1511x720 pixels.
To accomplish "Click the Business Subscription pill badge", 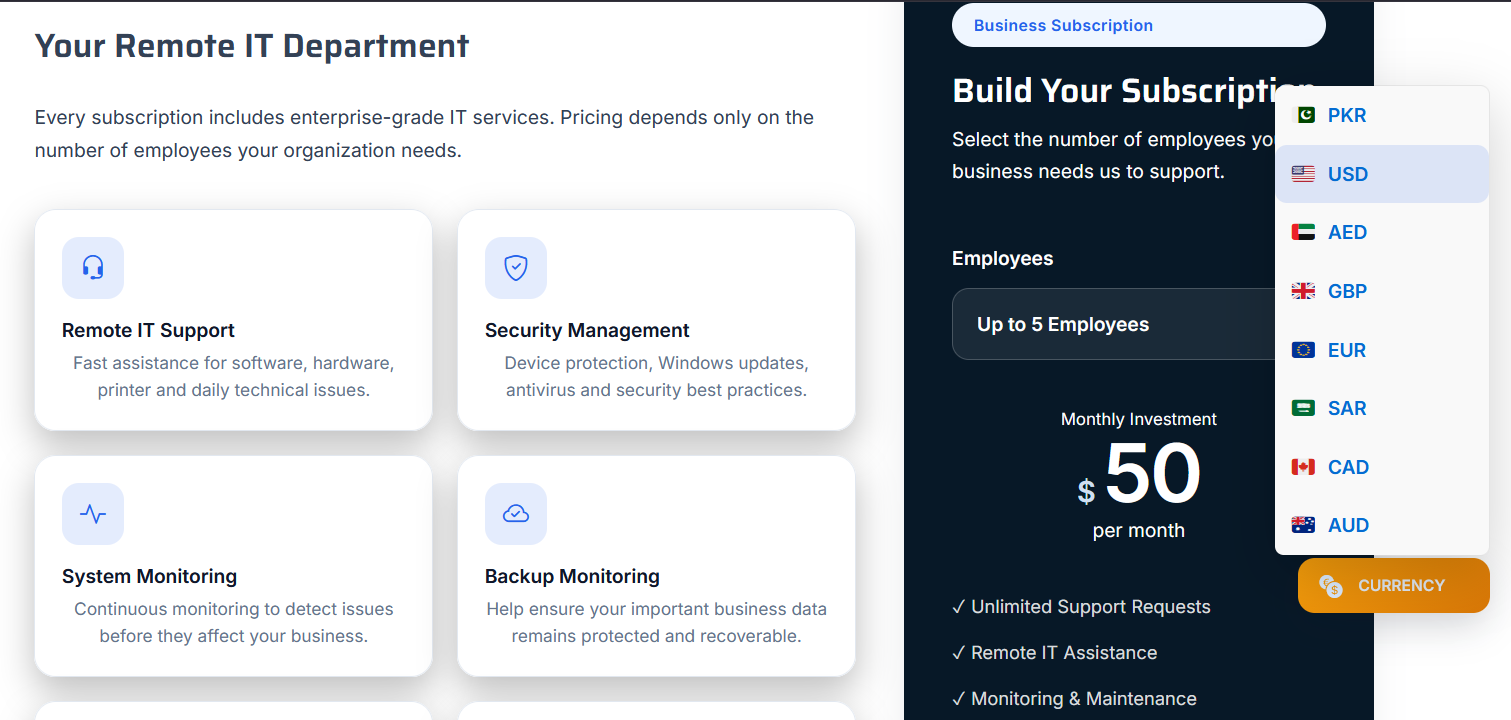I will click(1138, 26).
